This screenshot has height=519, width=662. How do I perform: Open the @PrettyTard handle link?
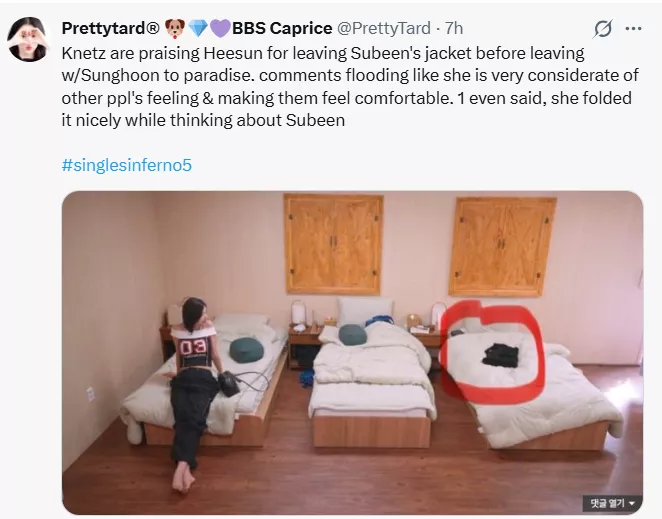383,28
